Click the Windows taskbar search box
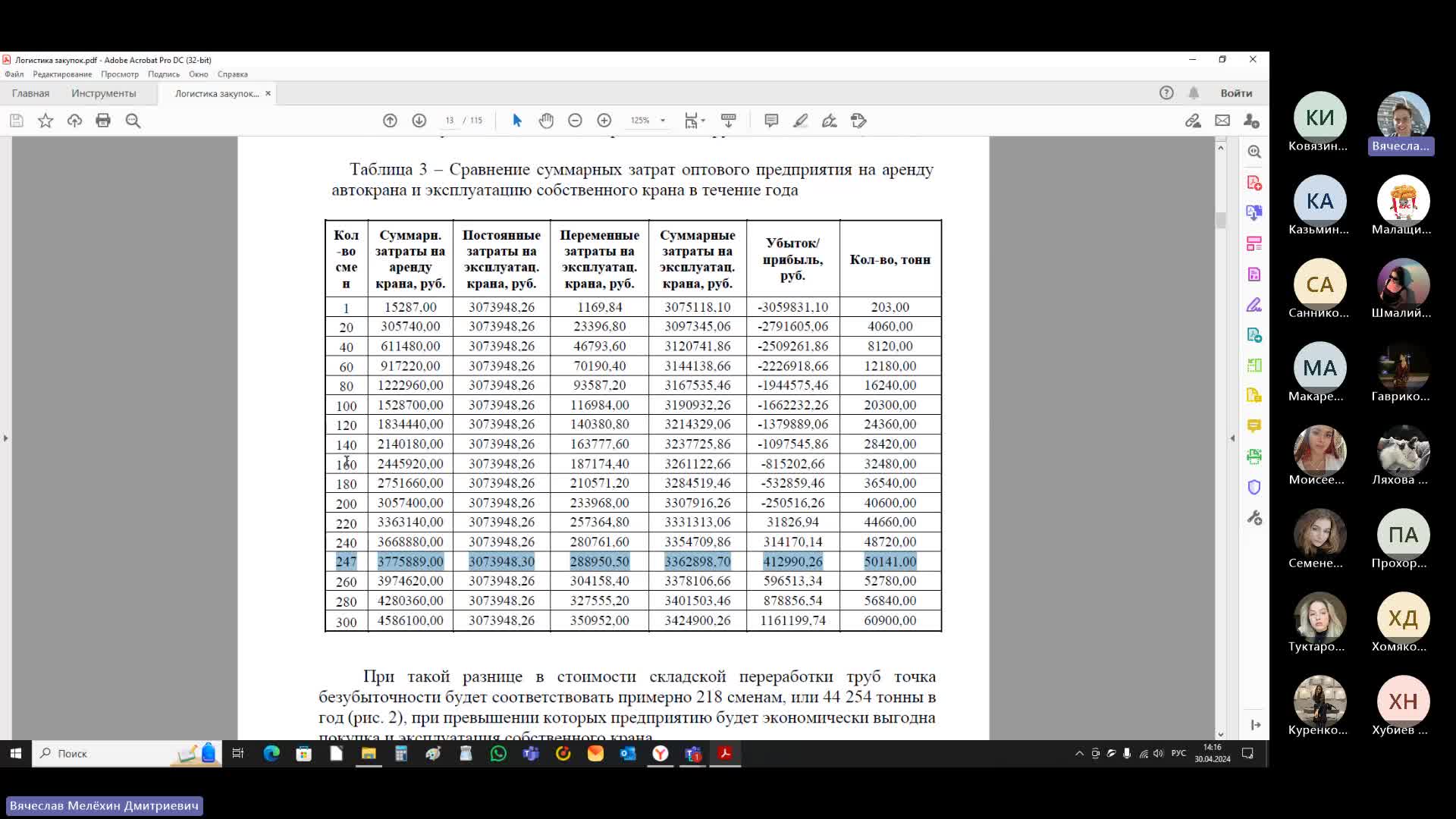Screen dimensions: 1456x819 (x=127, y=754)
